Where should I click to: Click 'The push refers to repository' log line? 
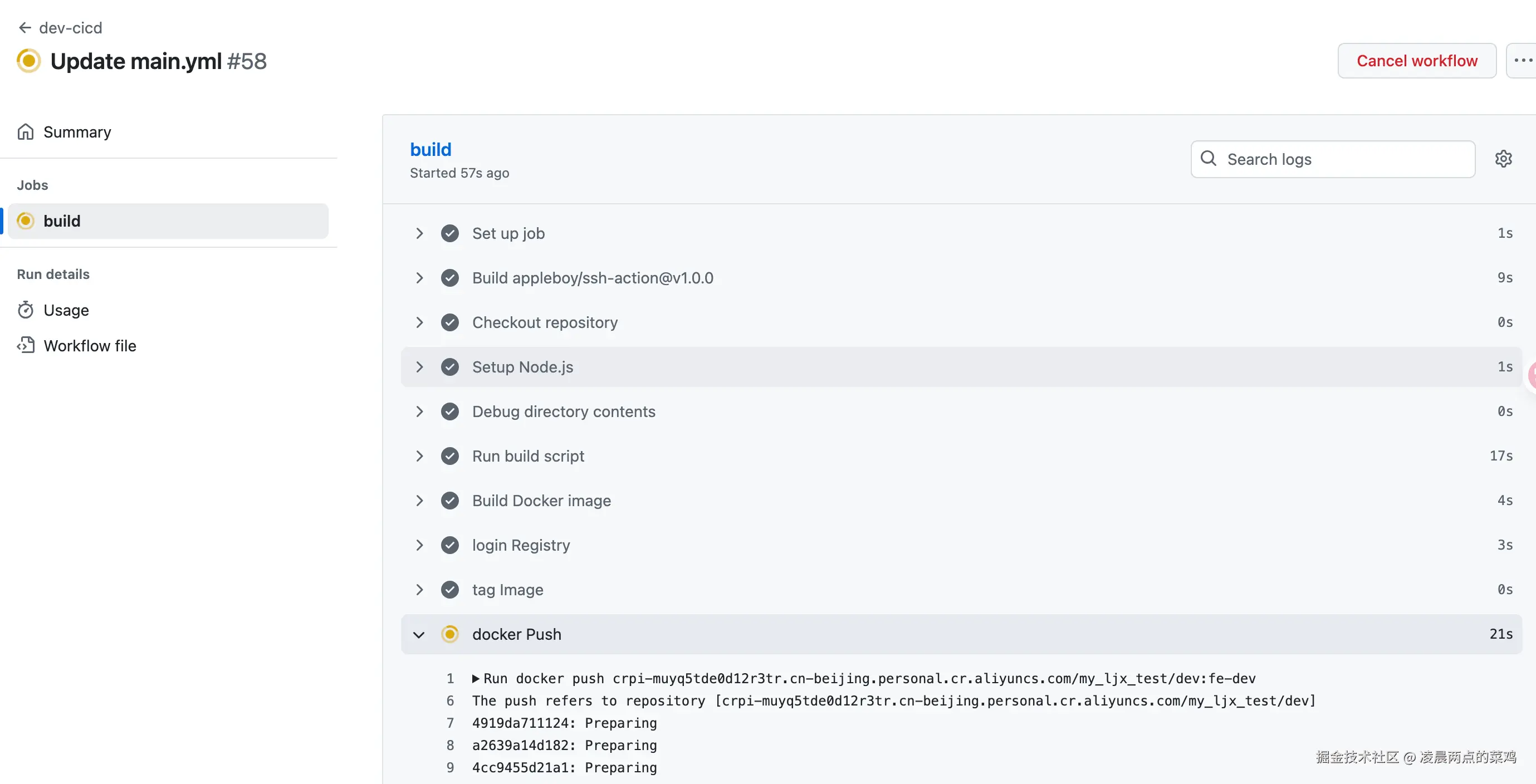(894, 701)
